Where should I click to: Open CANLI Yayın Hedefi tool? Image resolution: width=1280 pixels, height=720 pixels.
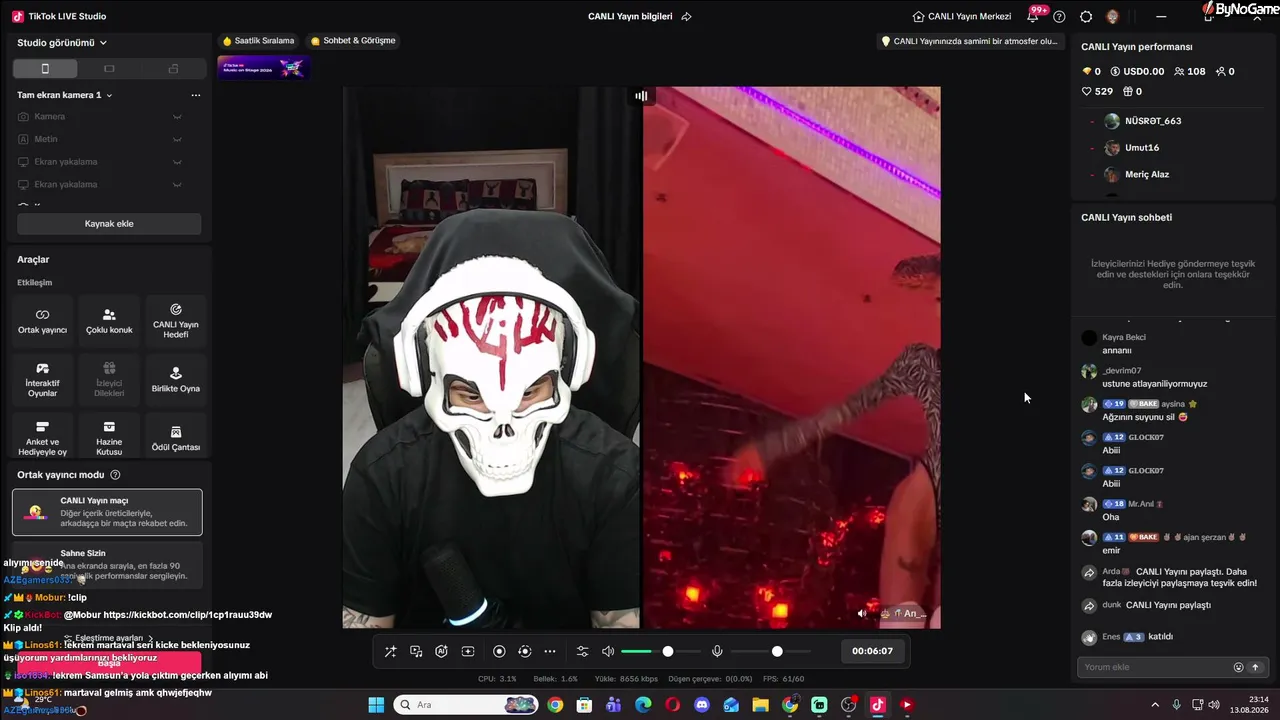click(x=176, y=321)
